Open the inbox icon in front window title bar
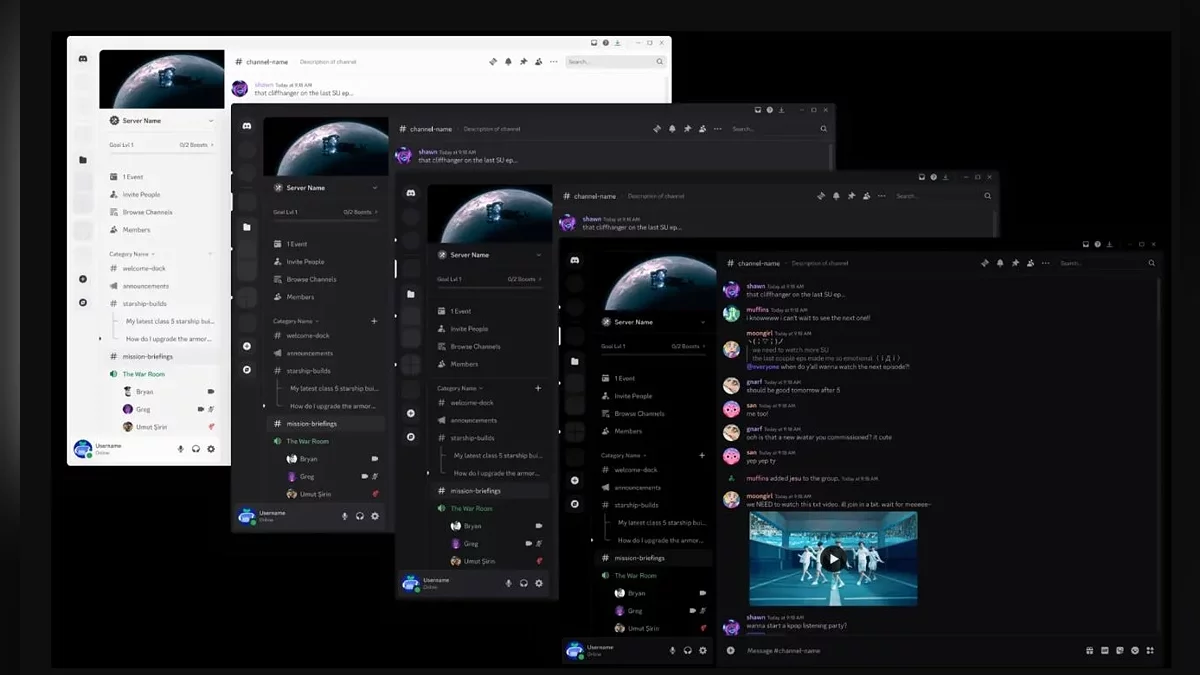This screenshot has width=1200, height=675. (1085, 244)
